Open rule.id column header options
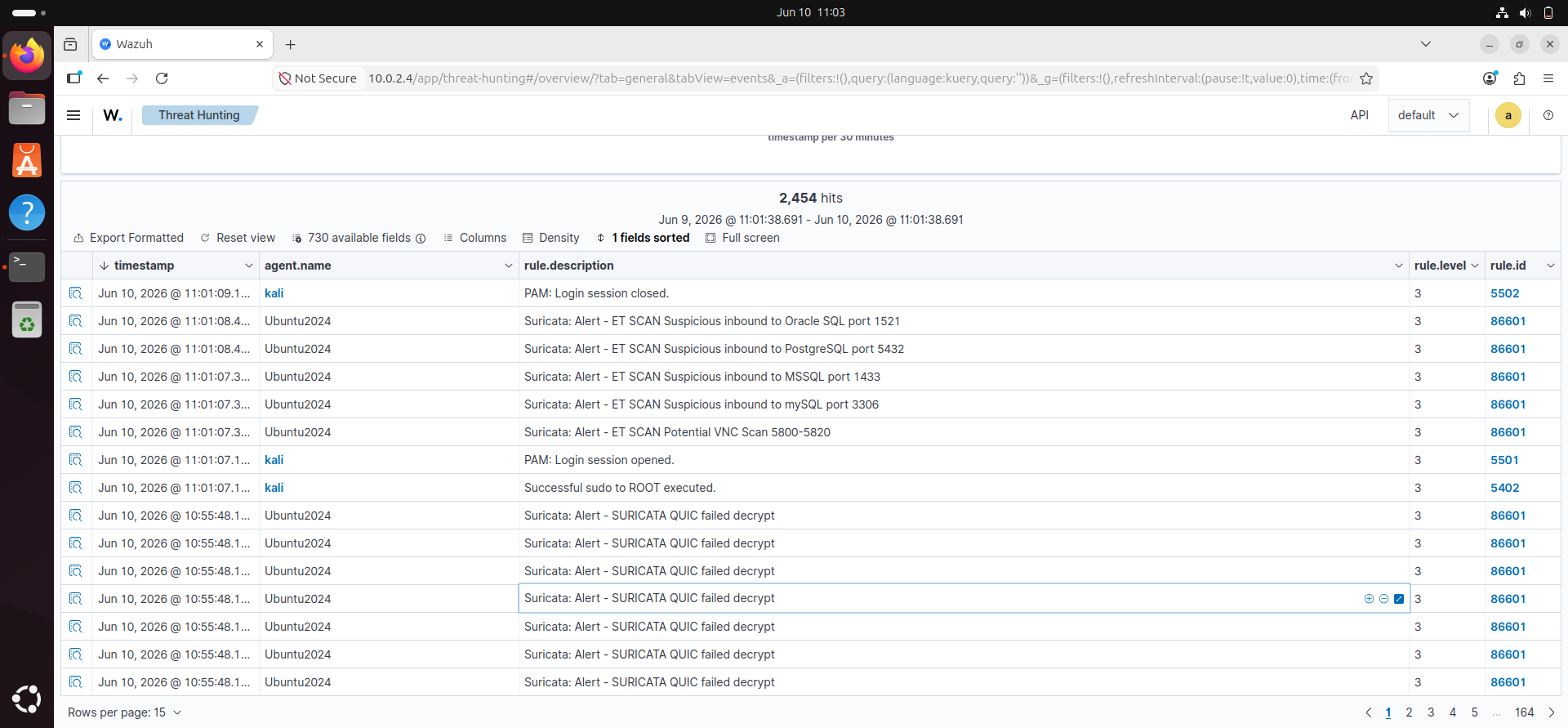 pyautogui.click(x=1550, y=266)
